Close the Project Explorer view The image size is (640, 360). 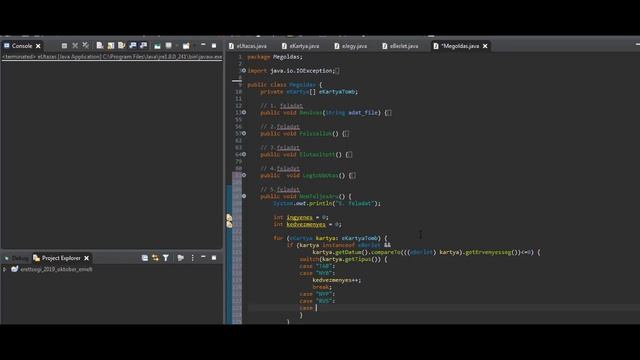(87, 258)
